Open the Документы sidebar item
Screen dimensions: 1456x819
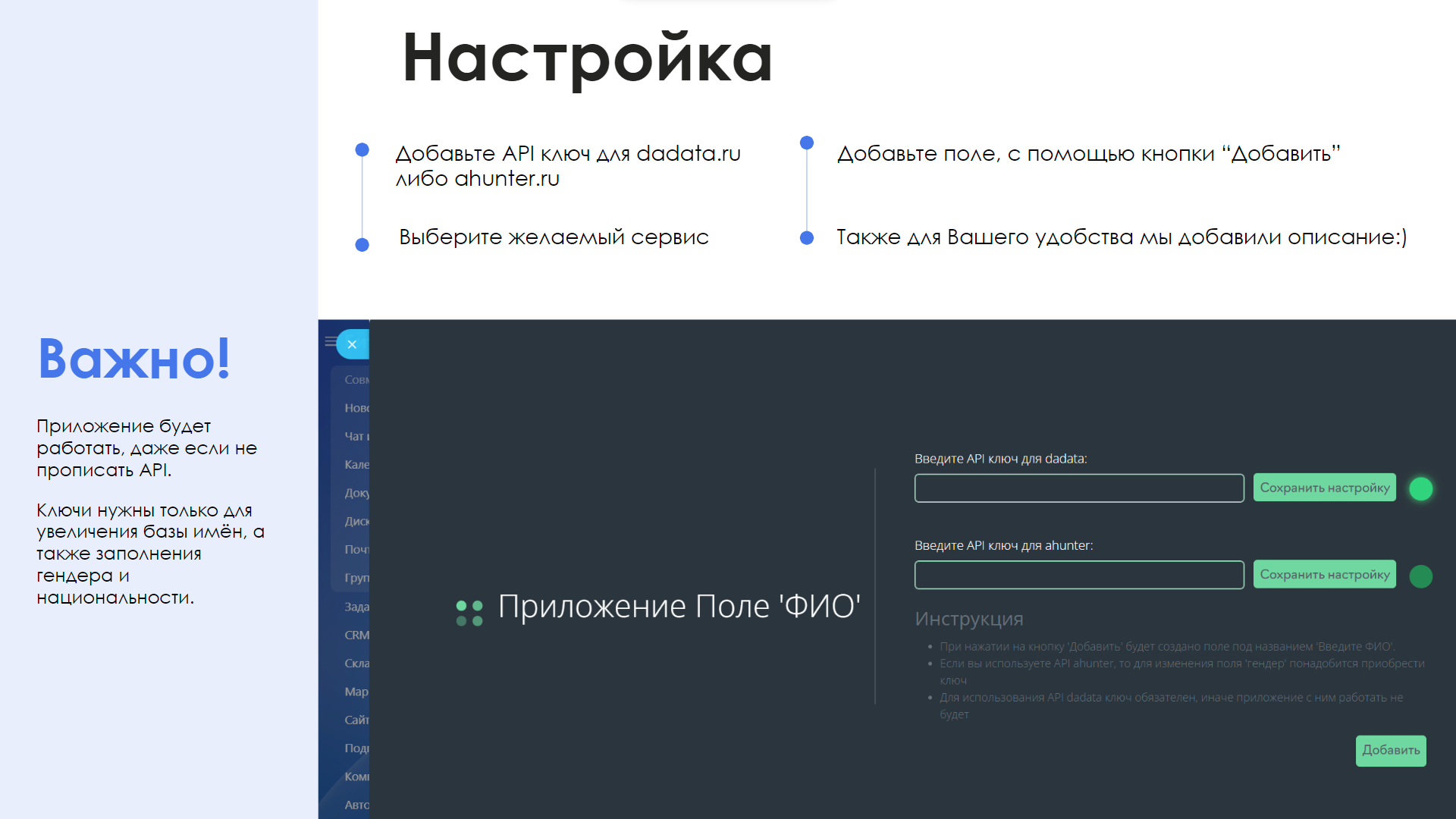(x=356, y=493)
